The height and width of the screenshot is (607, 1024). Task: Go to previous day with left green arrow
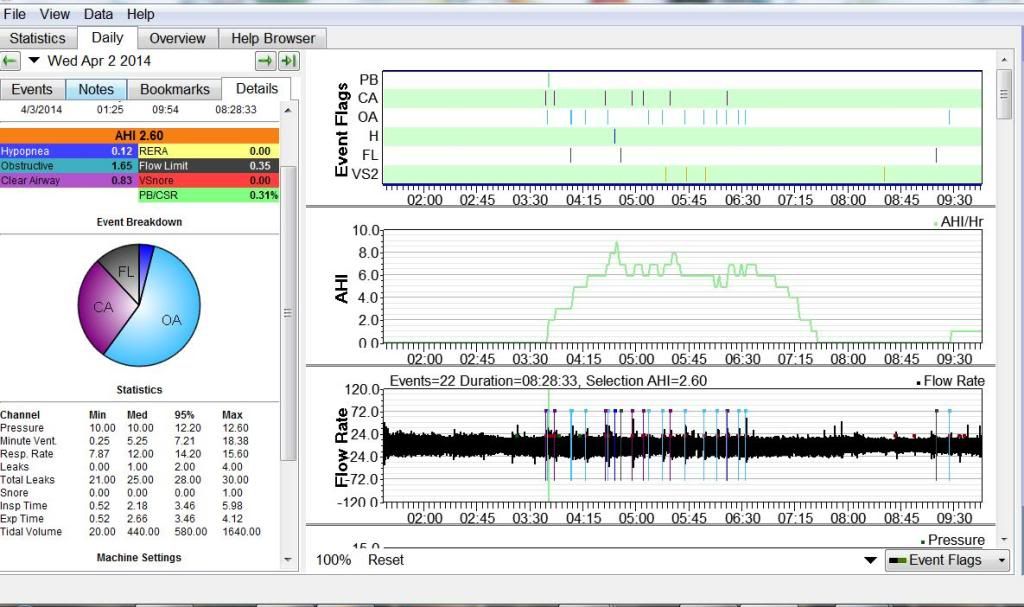10,61
